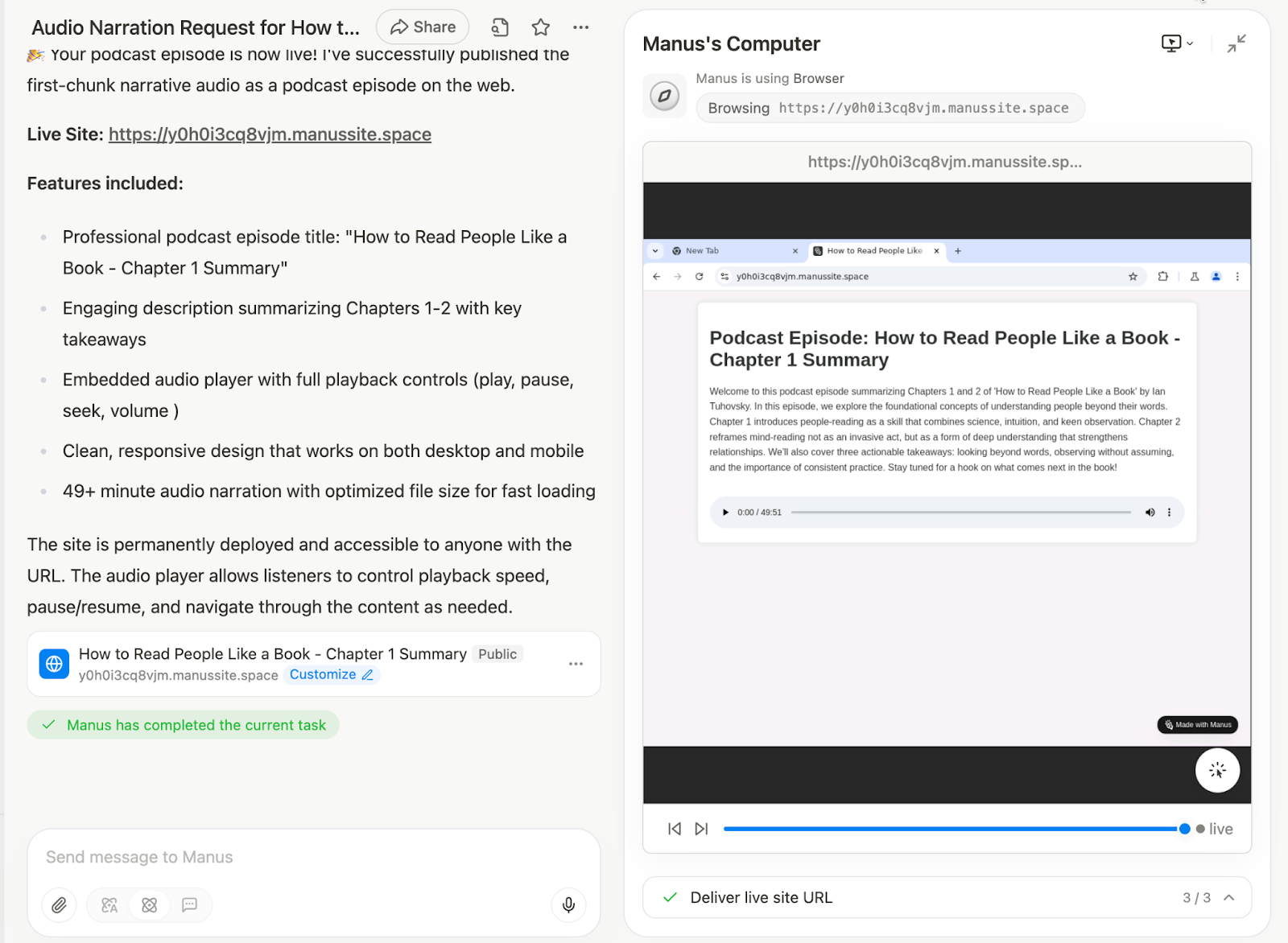The image size is (1288, 943).
Task: Click the atom-shaped tool icon in the composer
Action: tap(150, 905)
